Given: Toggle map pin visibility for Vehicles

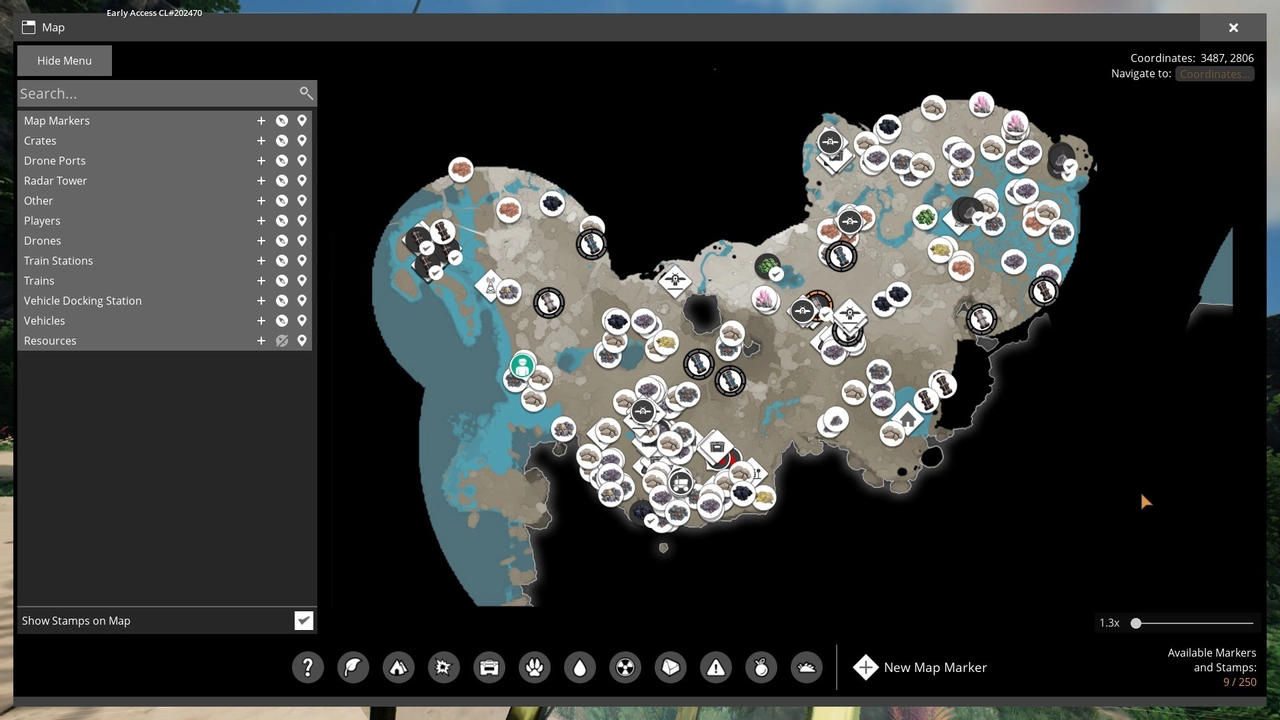Looking at the screenshot, I should [x=302, y=321].
